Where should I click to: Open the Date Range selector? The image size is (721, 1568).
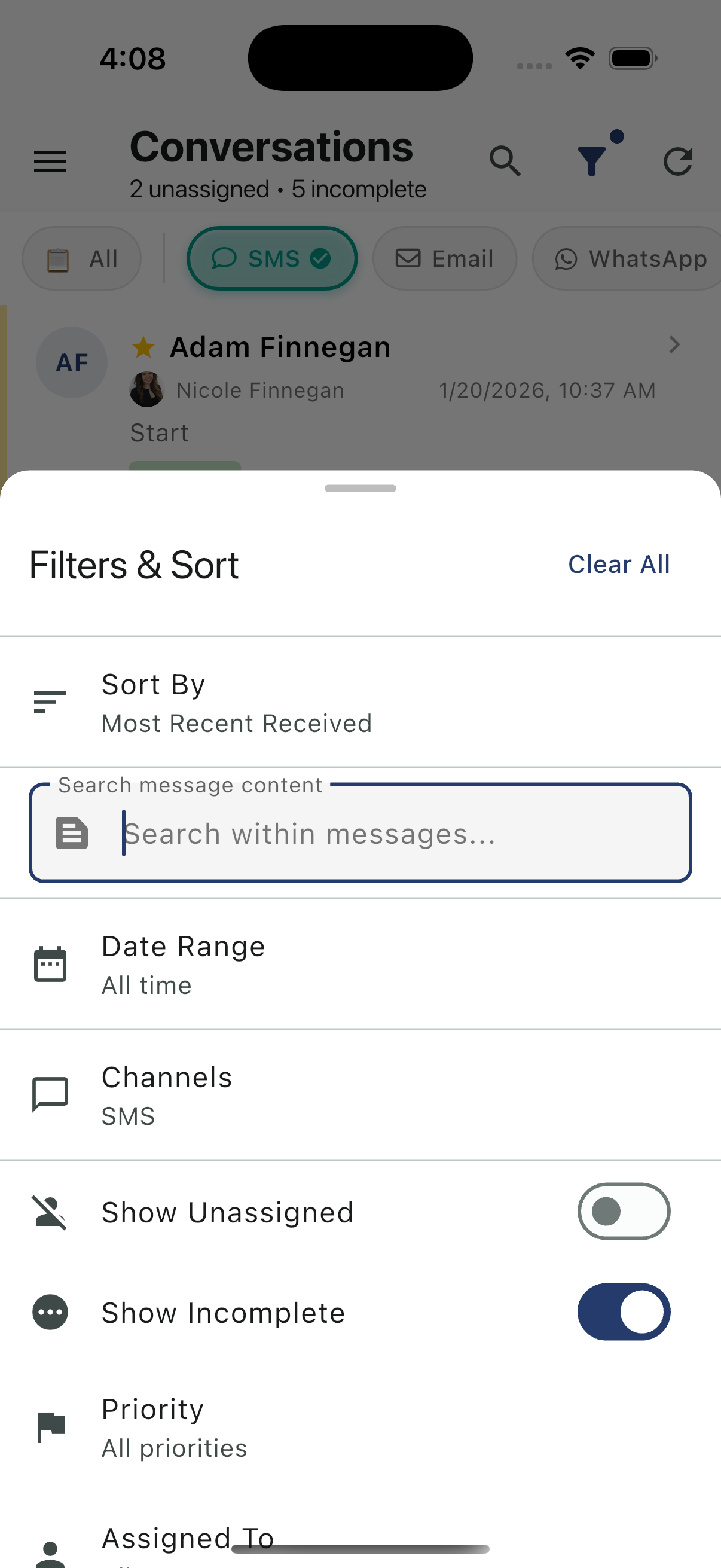click(x=182, y=965)
